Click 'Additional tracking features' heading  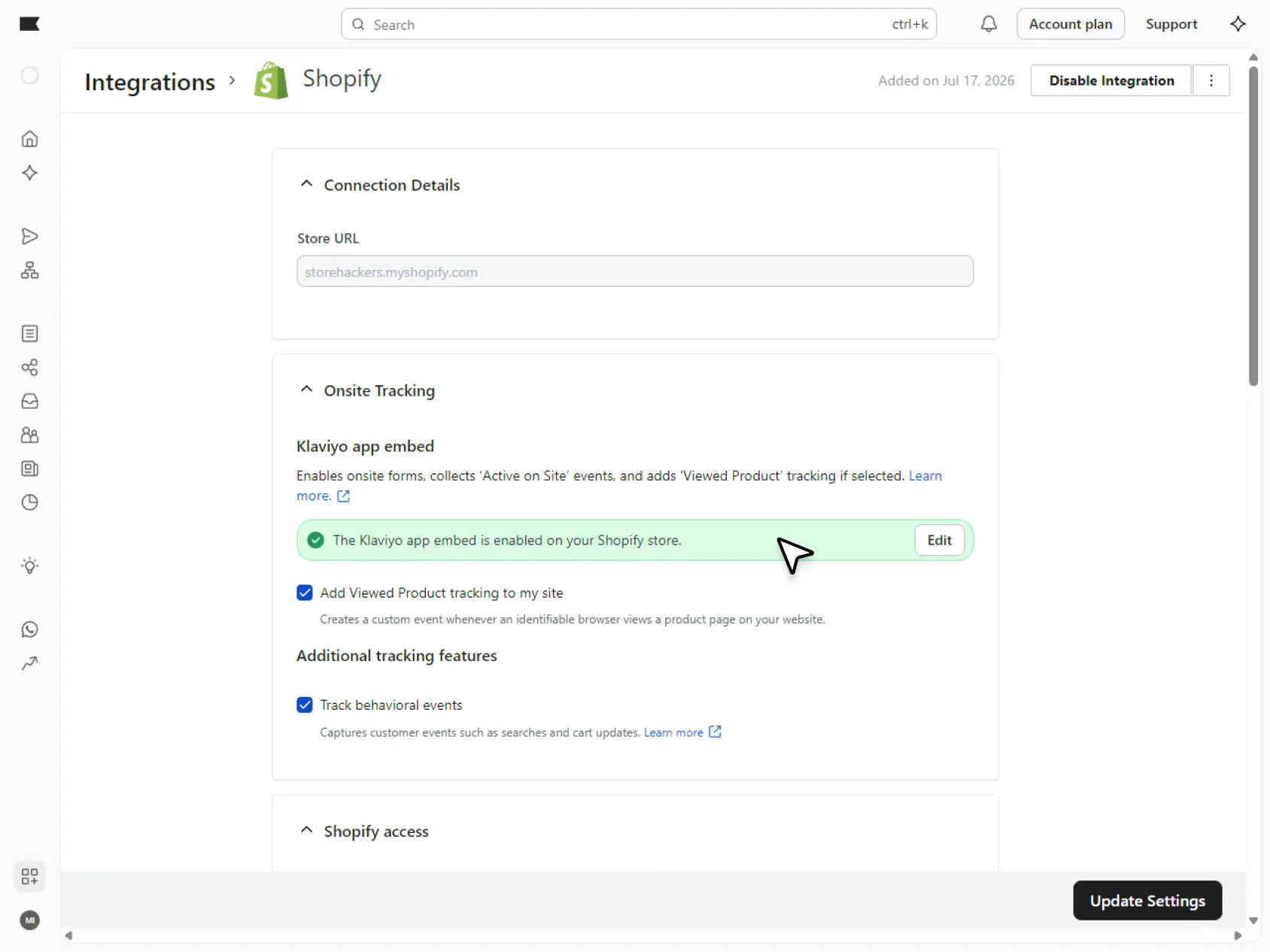[x=396, y=656]
